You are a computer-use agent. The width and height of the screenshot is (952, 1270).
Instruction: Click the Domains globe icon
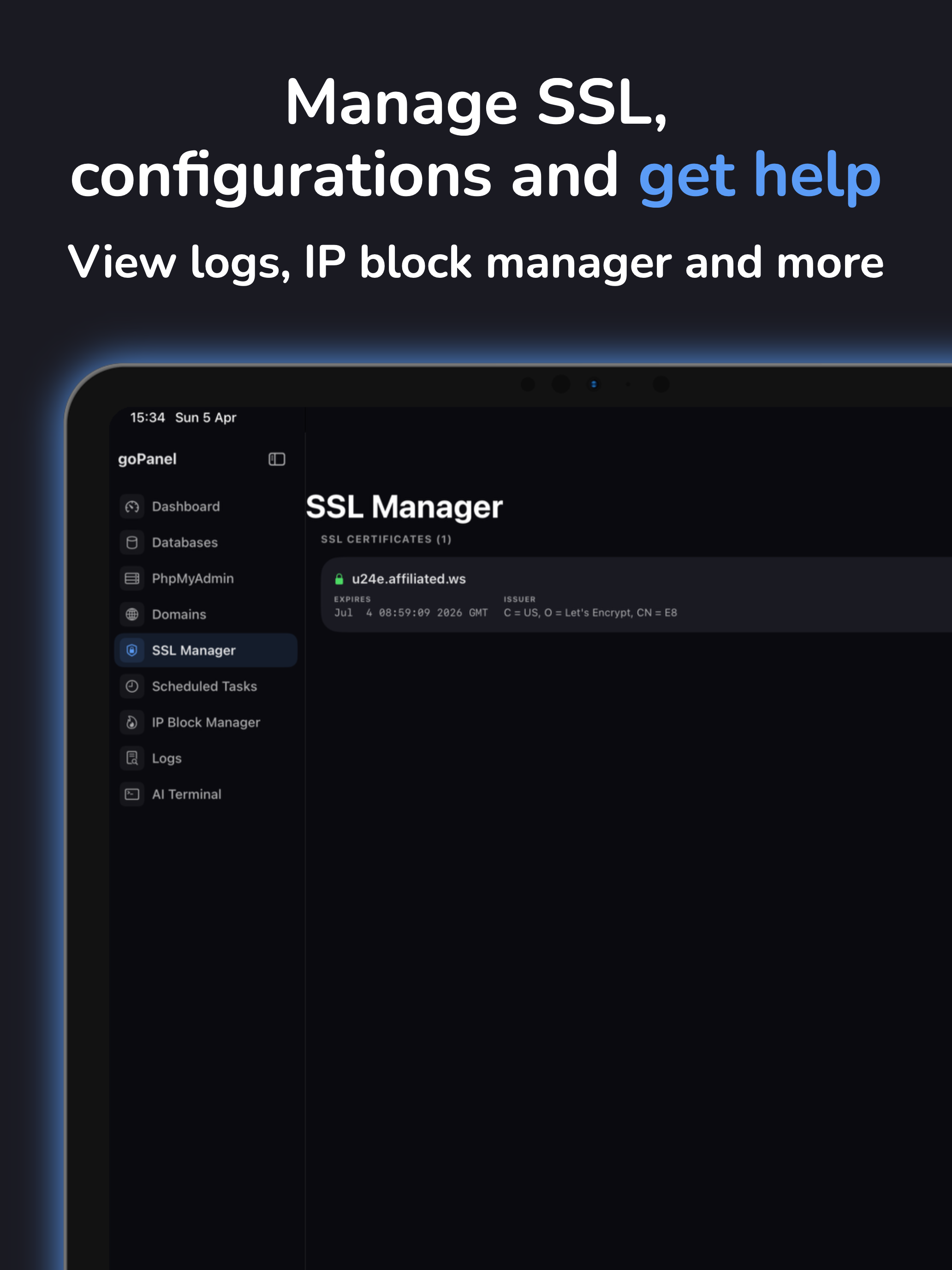coord(132,614)
